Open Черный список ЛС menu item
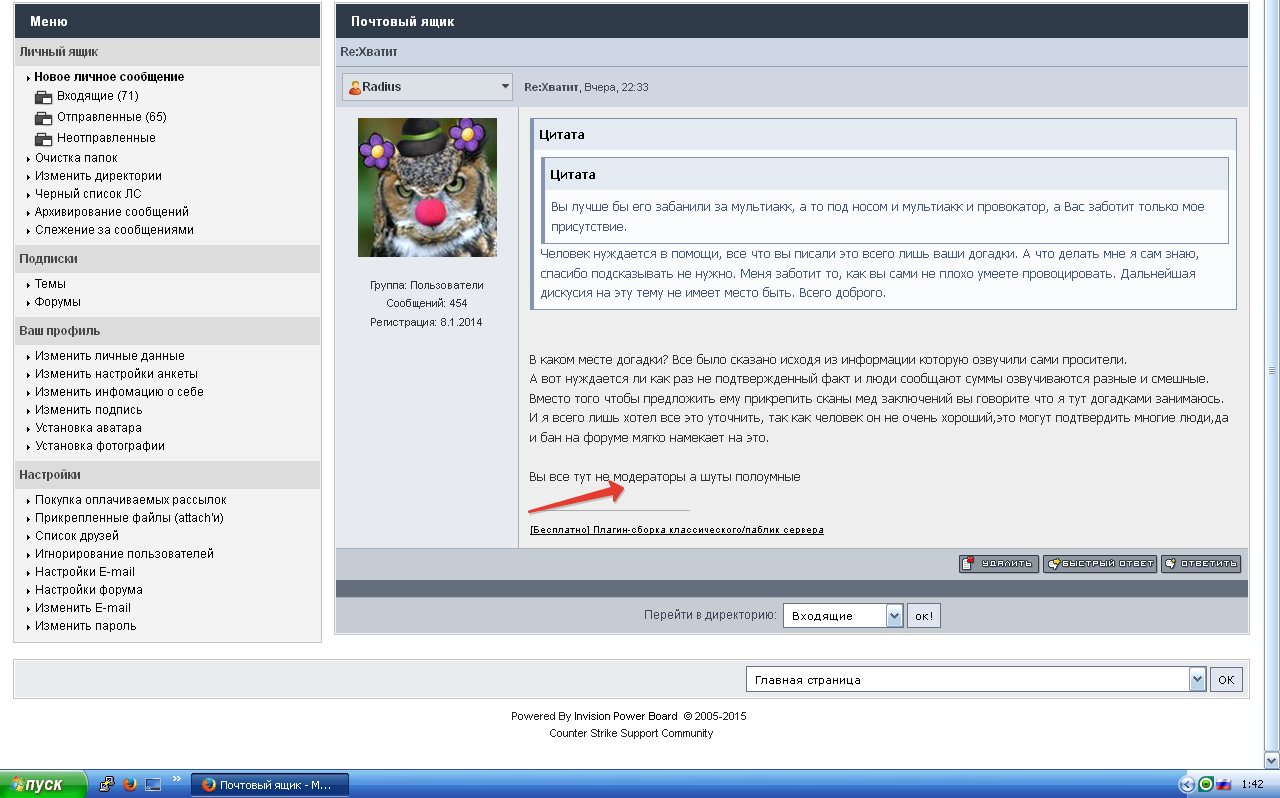Viewport: 1280px width, 798px height. [x=88, y=194]
